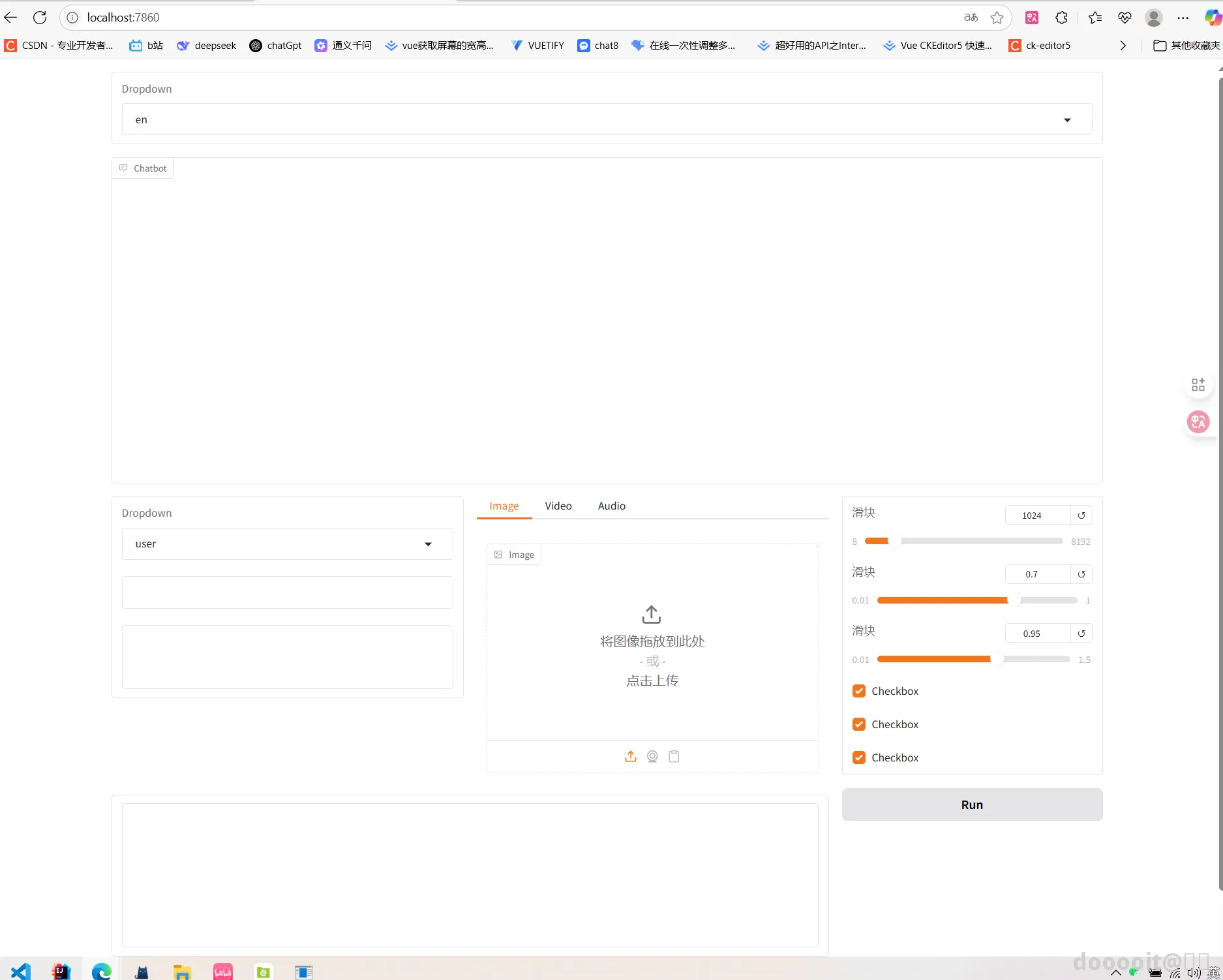The width and height of the screenshot is (1223, 980).
Task: Click the floating pink translate bubble
Action: click(x=1198, y=422)
